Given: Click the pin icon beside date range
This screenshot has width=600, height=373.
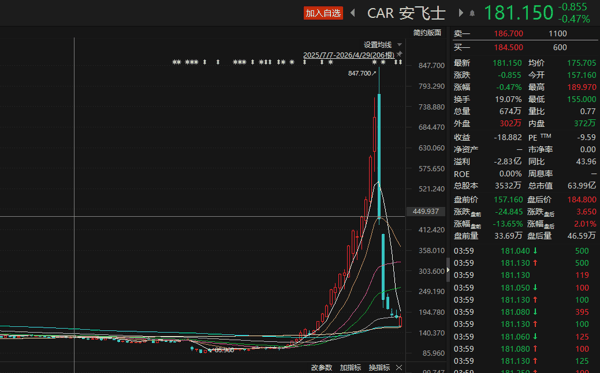Looking at the screenshot, I should point(399,54).
